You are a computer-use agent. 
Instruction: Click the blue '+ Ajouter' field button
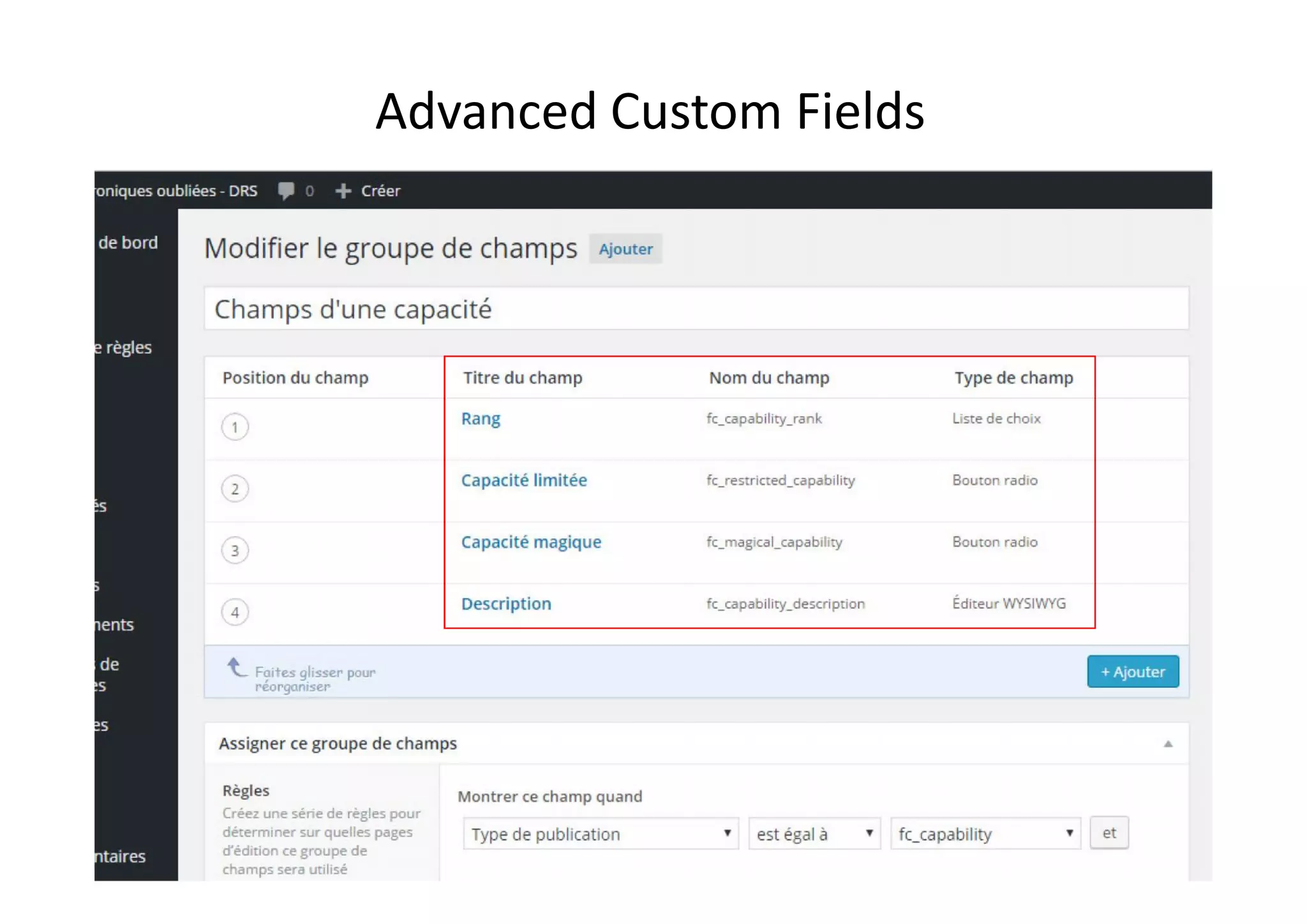tap(1133, 671)
